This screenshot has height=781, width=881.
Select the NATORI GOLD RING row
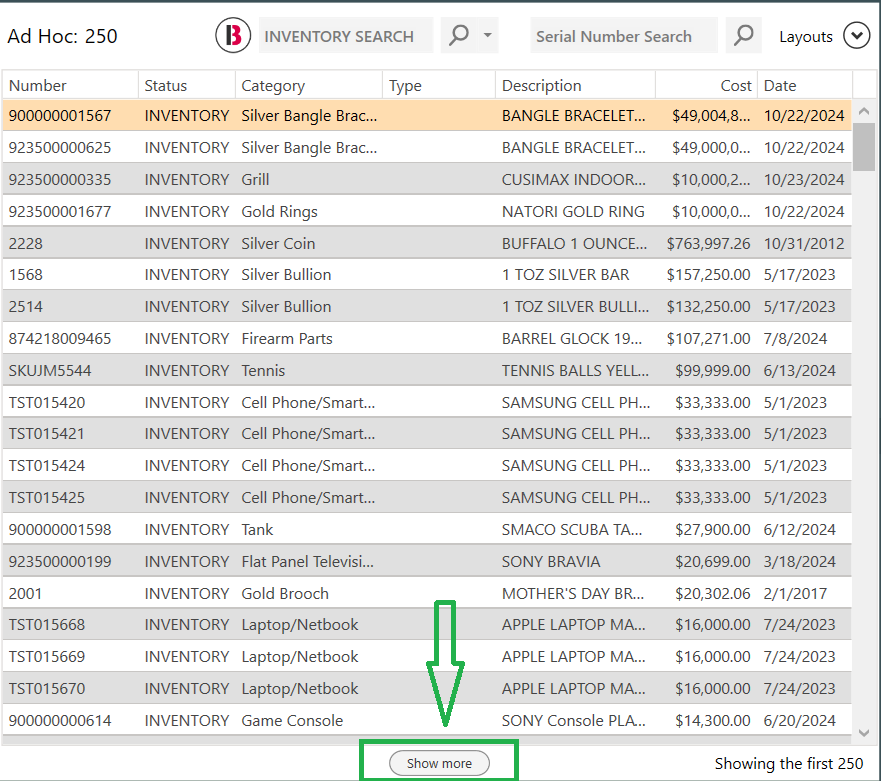tap(427, 211)
